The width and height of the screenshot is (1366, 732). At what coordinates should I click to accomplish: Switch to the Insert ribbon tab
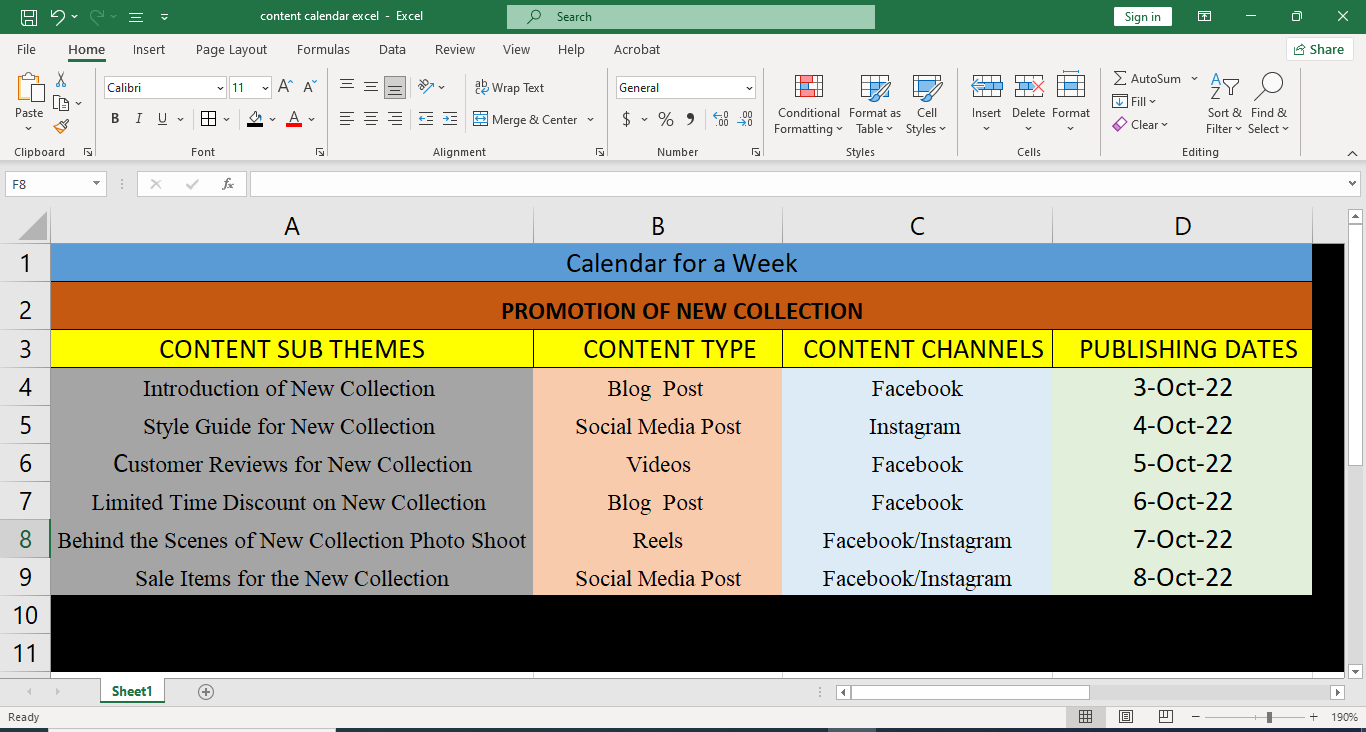click(149, 49)
